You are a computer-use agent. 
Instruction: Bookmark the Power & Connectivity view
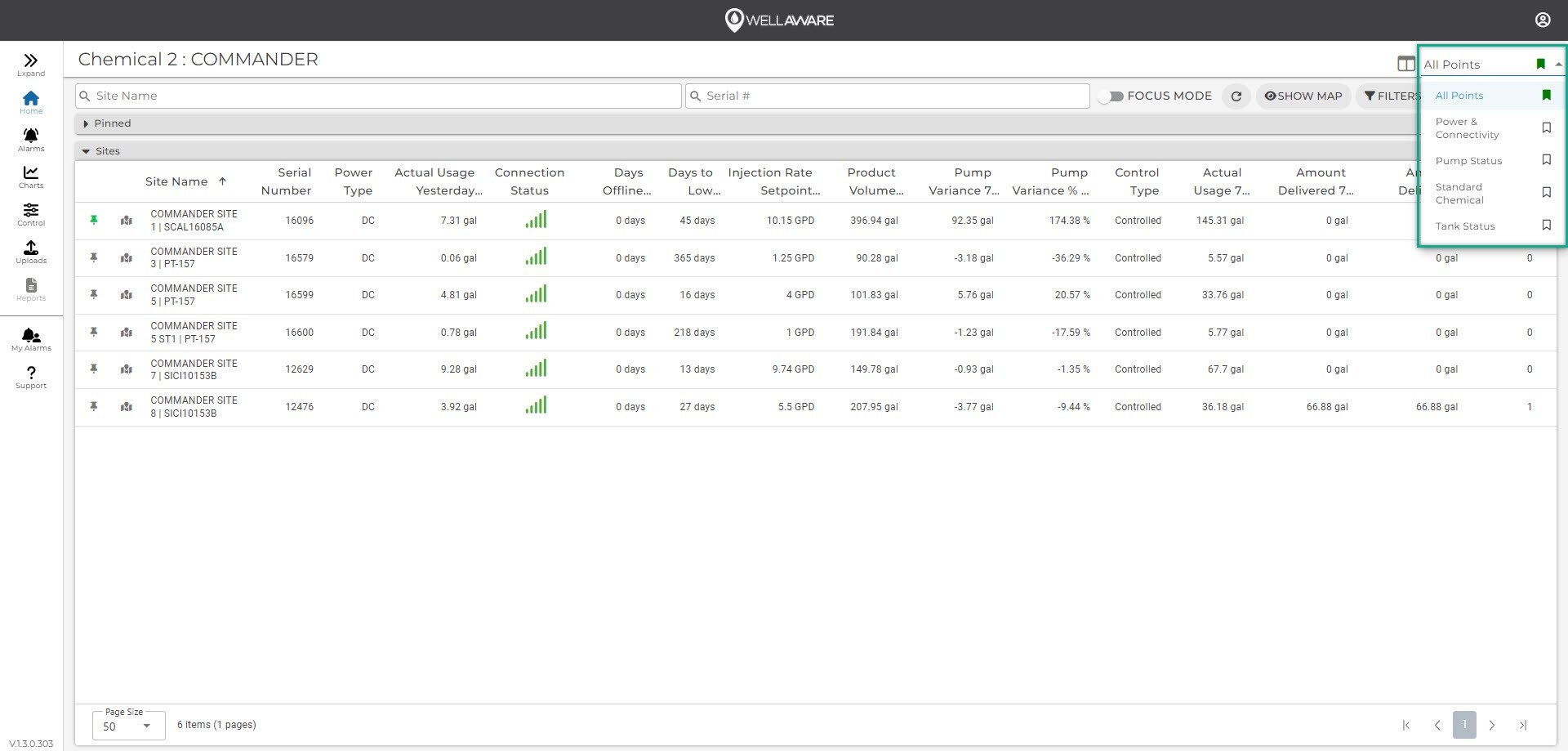click(x=1546, y=127)
